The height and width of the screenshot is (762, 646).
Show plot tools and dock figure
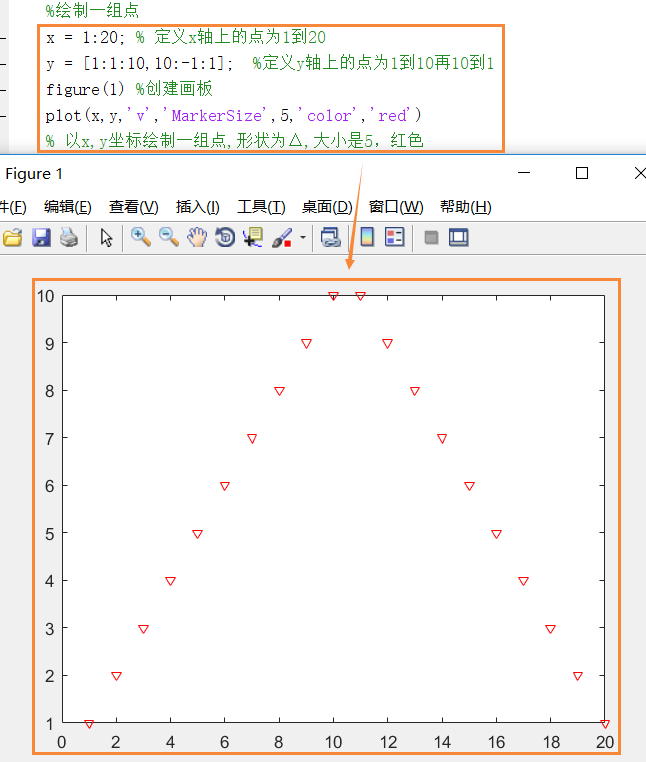point(459,238)
